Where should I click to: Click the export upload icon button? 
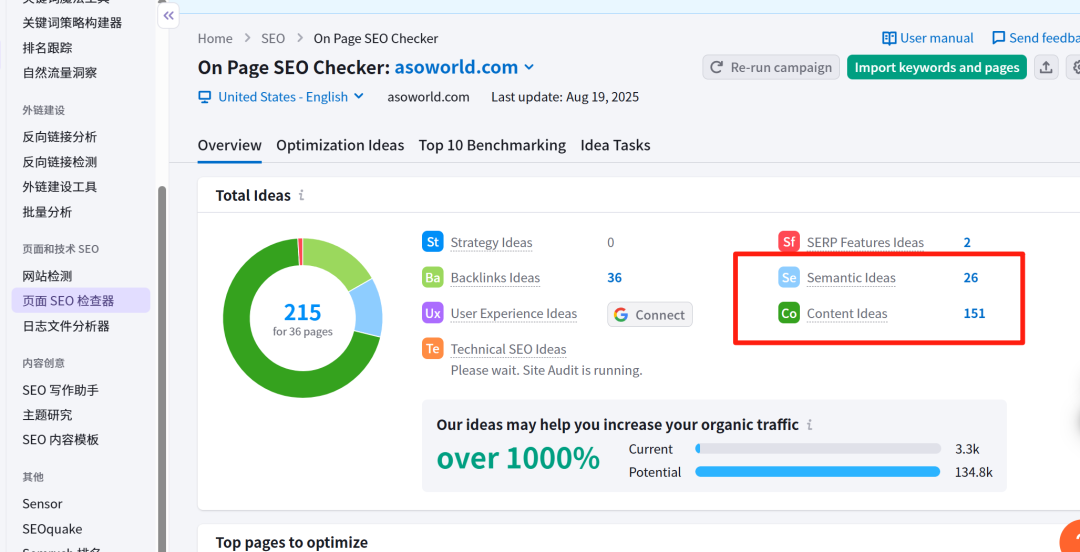(1046, 68)
